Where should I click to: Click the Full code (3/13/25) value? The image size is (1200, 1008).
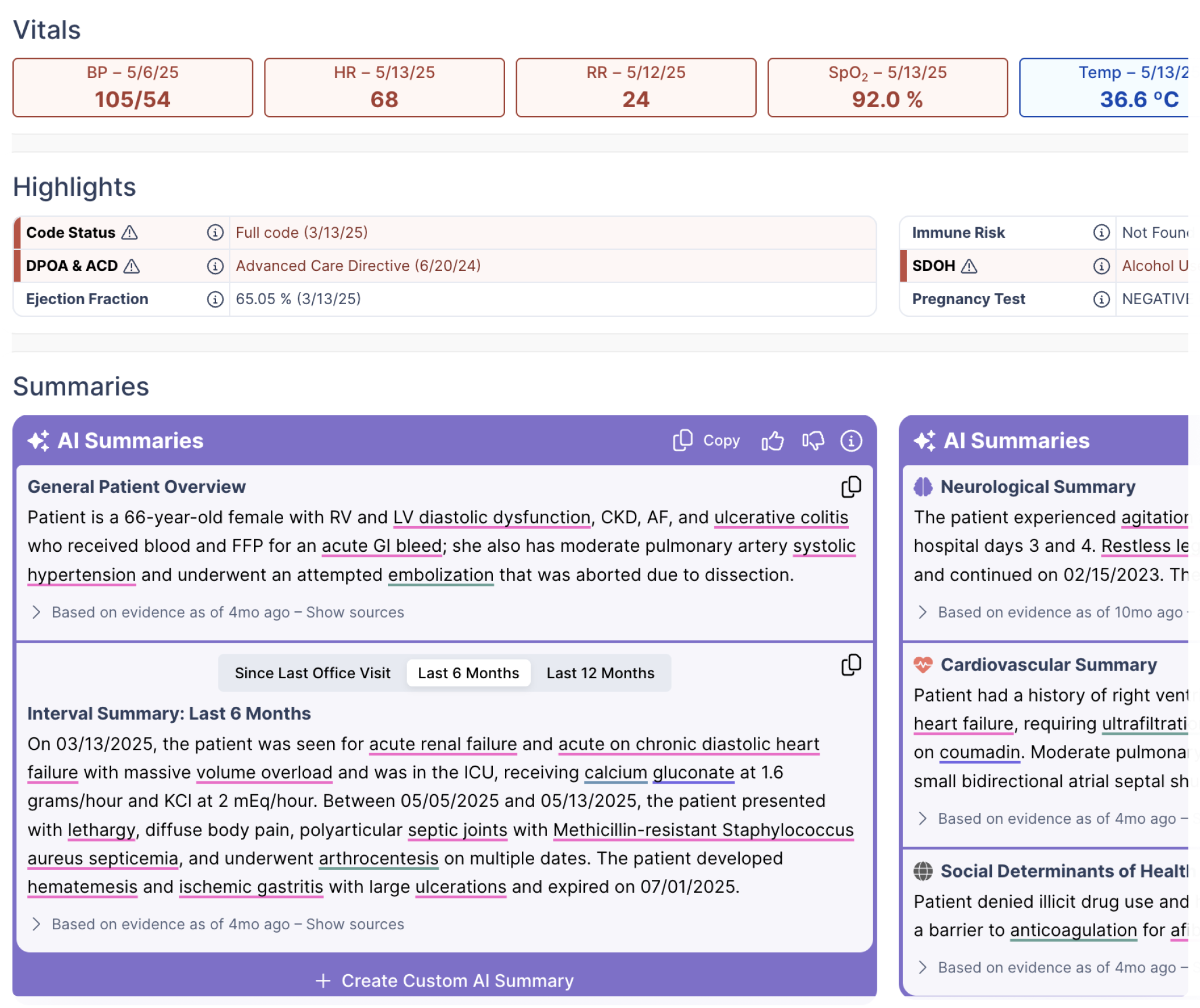[x=302, y=232]
